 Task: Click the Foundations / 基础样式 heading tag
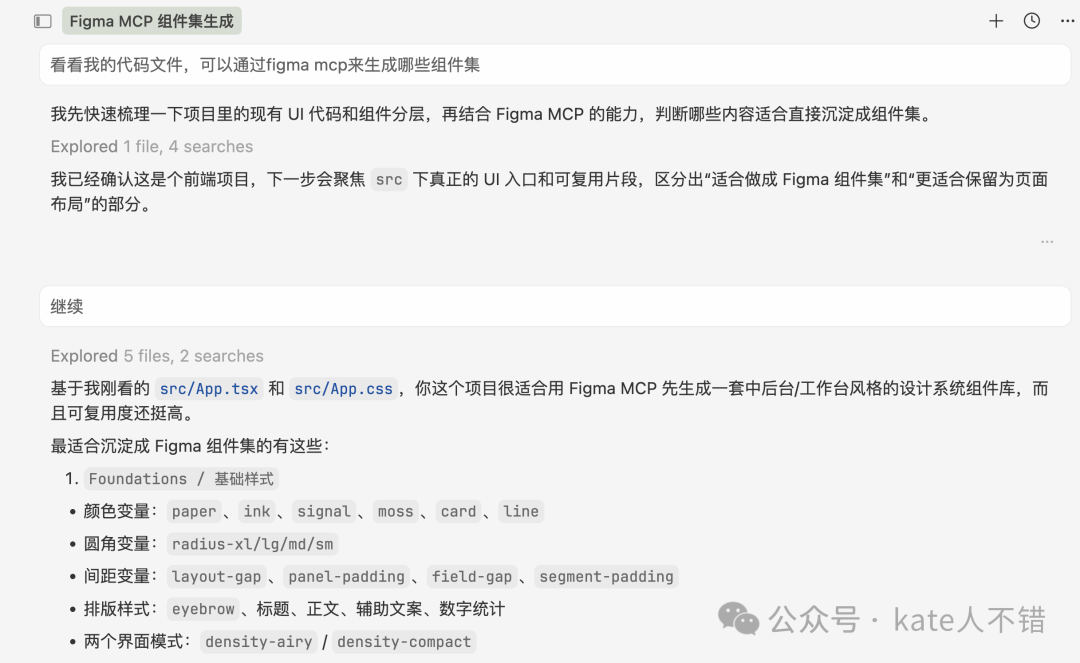181,479
